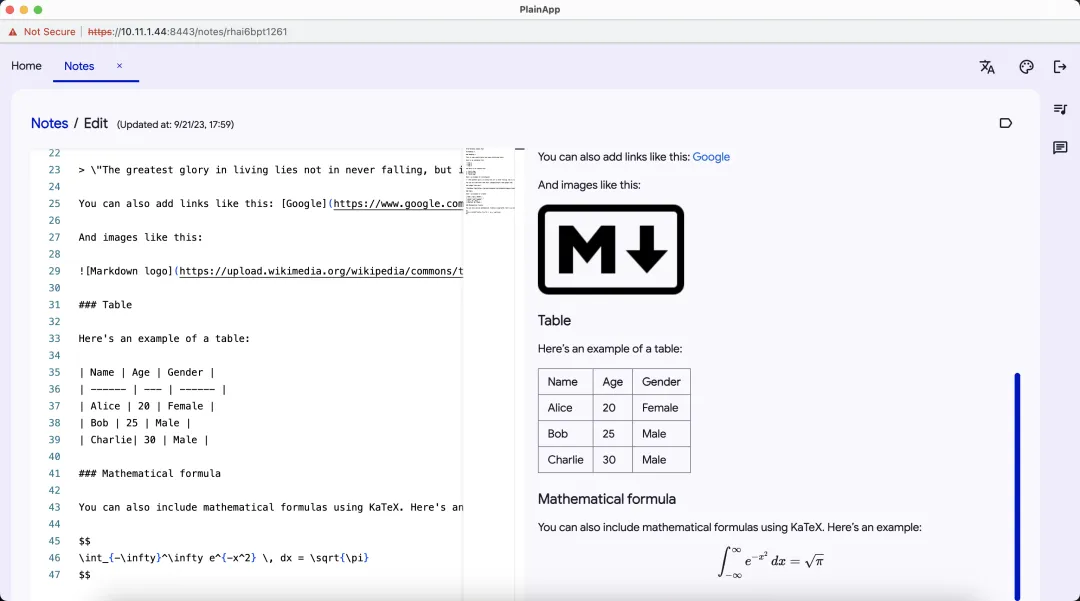The image size is (1080, 601).
Task: Click the logout icon
Action: [x=1060, y=67]
